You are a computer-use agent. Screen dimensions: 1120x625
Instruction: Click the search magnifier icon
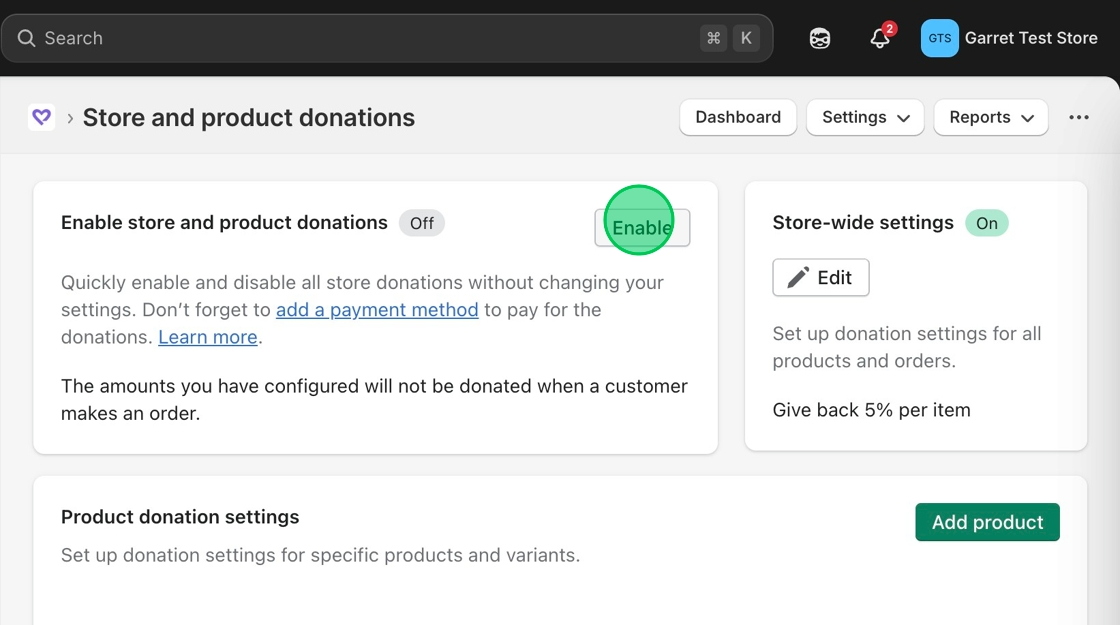tap(26, 38)
